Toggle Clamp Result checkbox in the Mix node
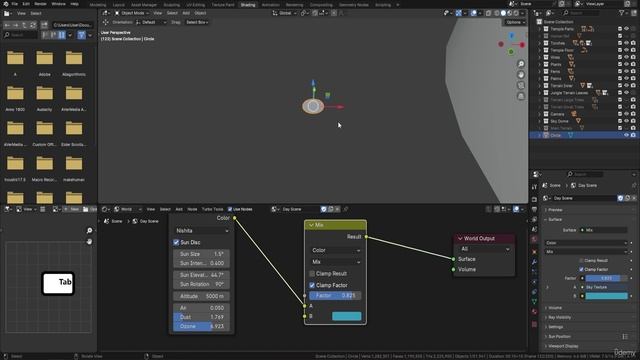The width and height of the screenshot is (640, 360). click(312, 273)
